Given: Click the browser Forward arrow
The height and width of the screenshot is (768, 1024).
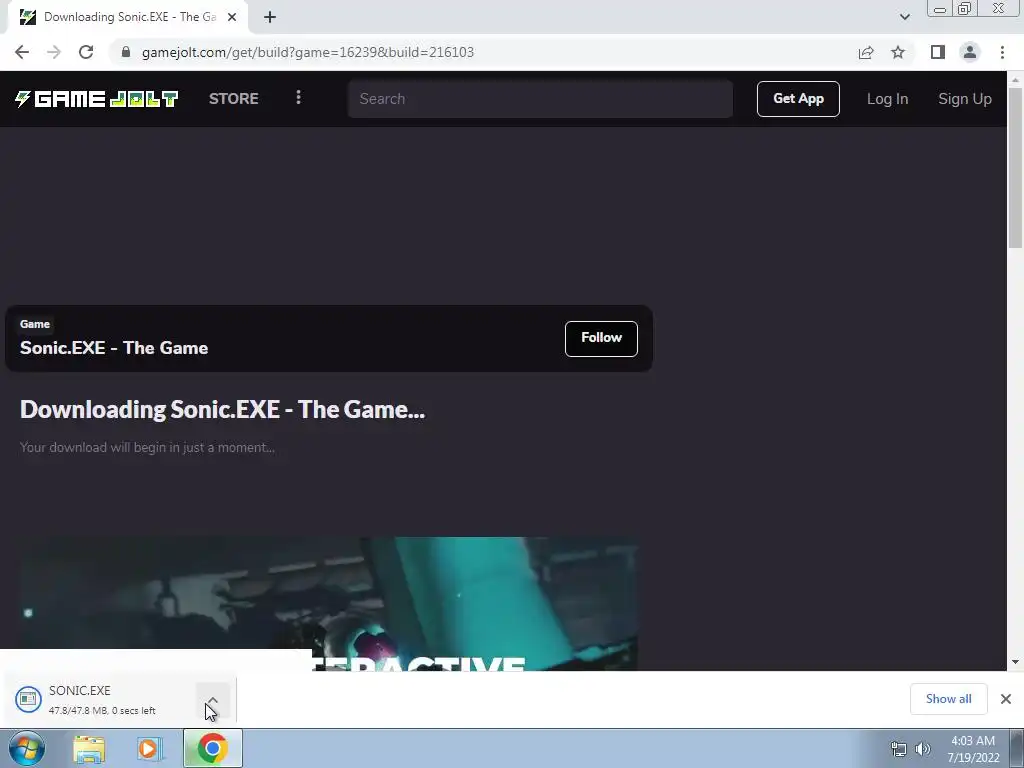Looking at the screenshot, I should pos(54,52).
